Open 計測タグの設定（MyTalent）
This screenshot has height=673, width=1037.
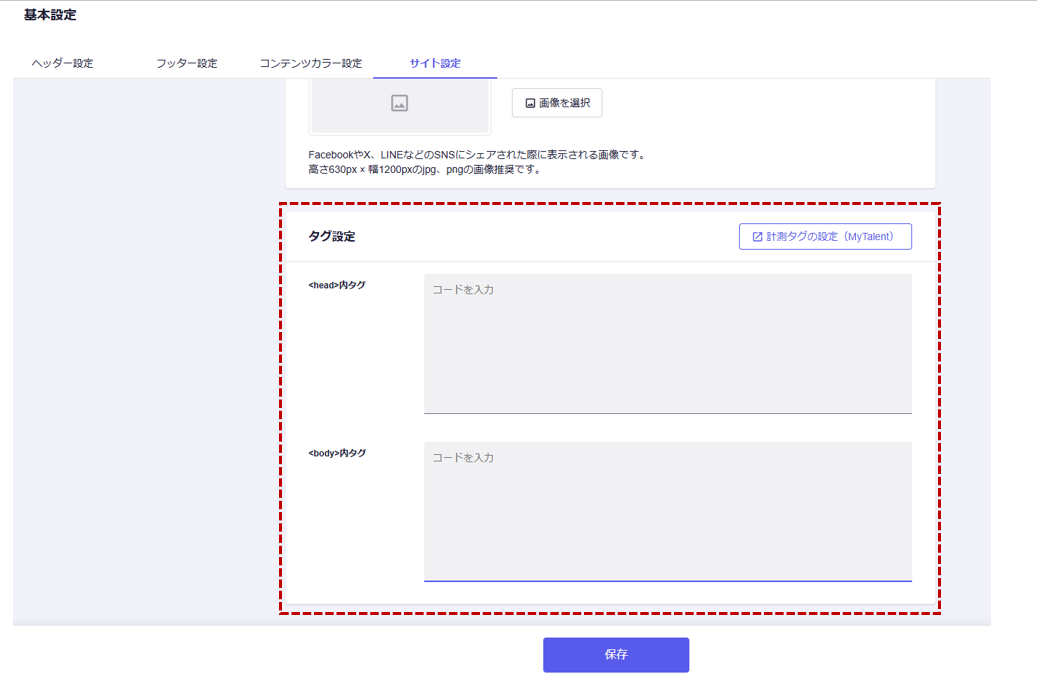(825, 237)
